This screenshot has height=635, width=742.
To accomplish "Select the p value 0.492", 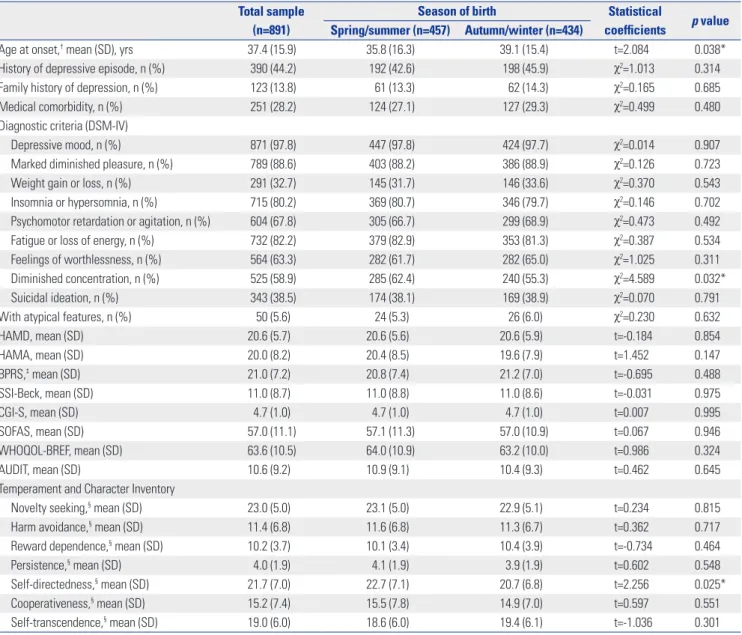I will pos(707,221).
